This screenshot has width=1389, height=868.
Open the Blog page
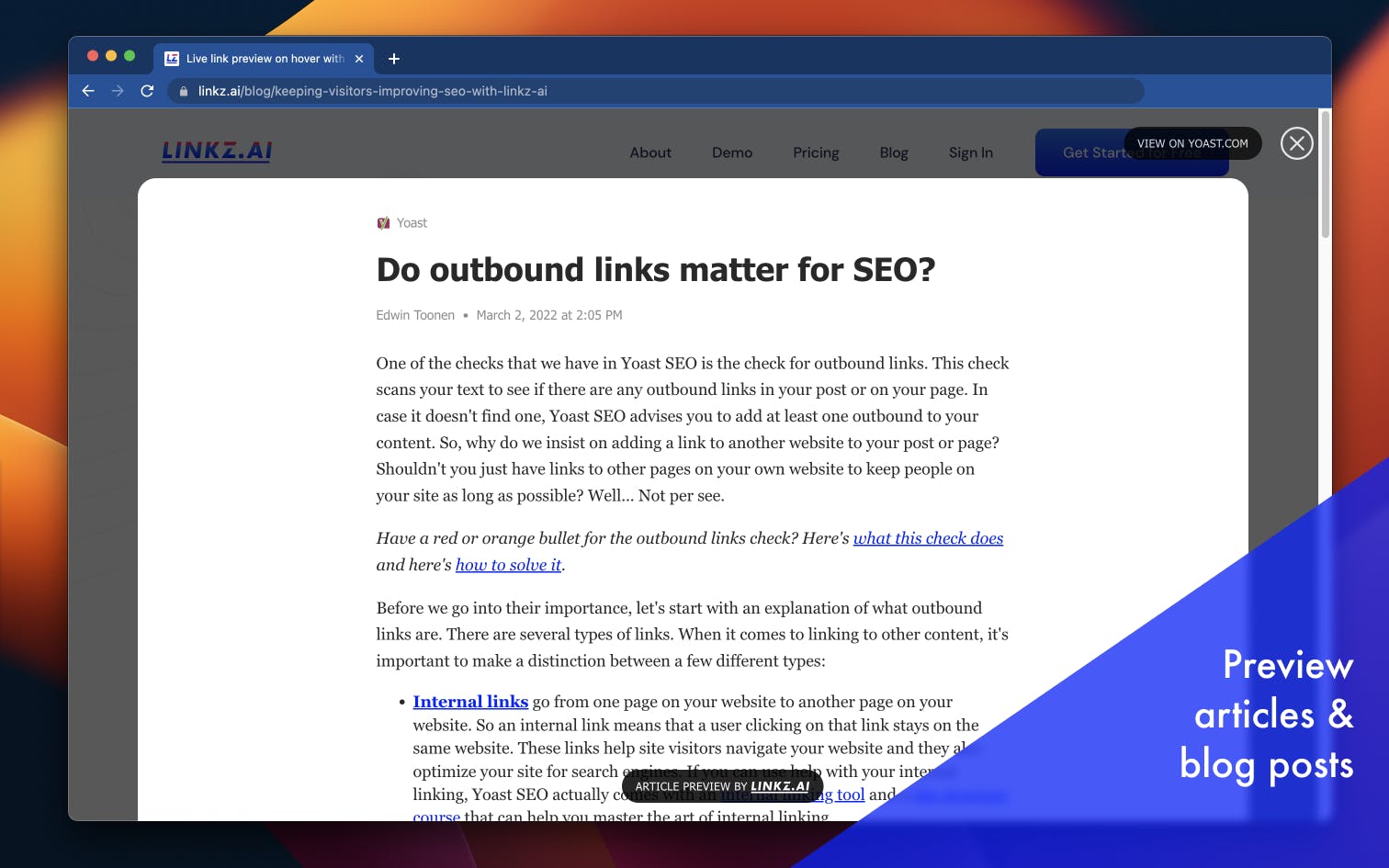point(894,152)
